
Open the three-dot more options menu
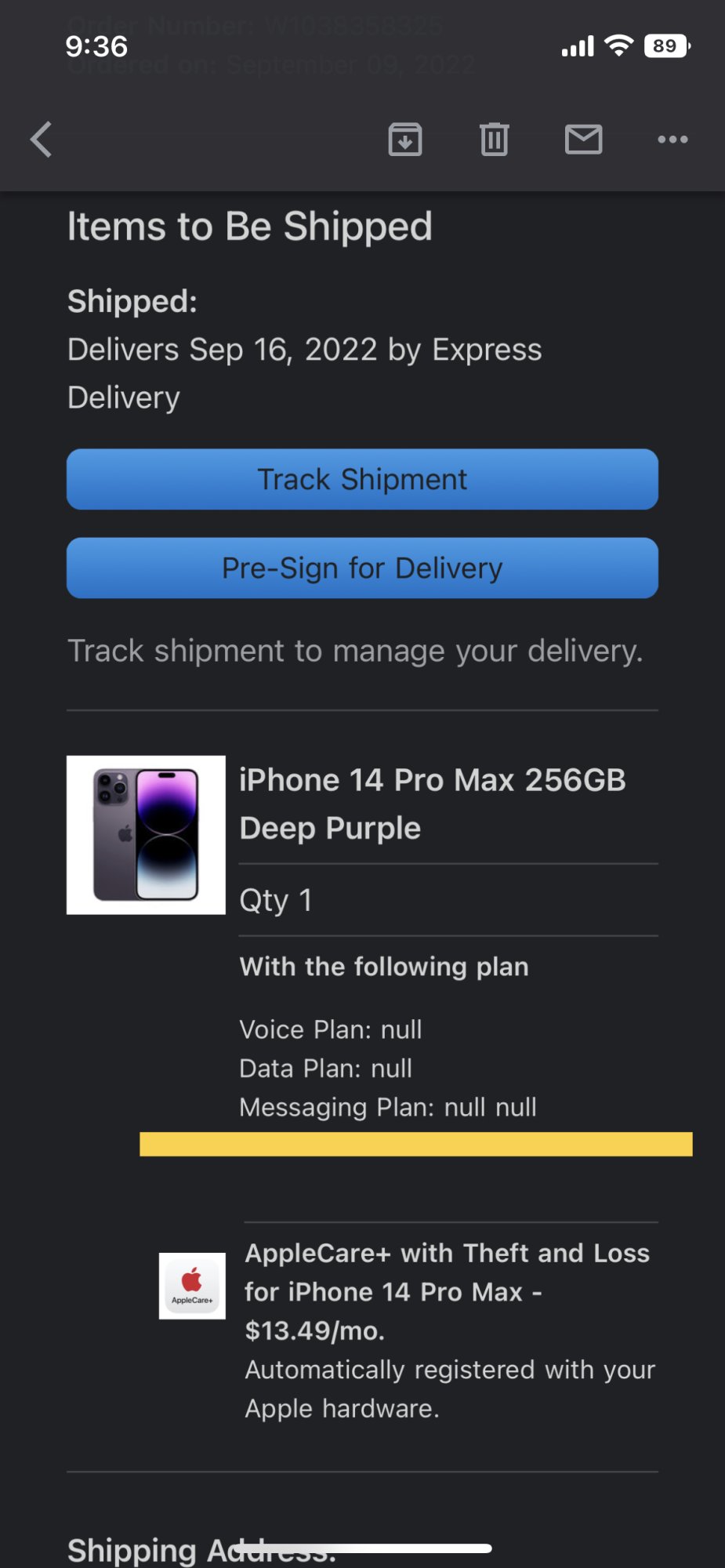[x=672, y=140]
